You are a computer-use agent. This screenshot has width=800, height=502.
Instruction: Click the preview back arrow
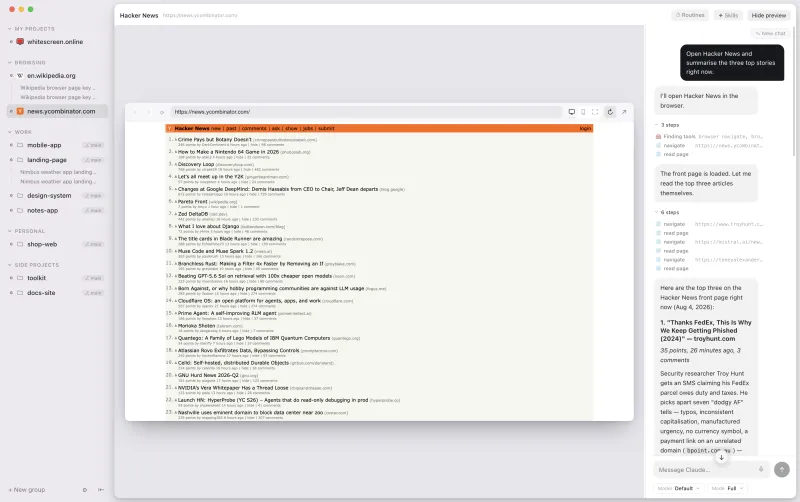point(135,112)
